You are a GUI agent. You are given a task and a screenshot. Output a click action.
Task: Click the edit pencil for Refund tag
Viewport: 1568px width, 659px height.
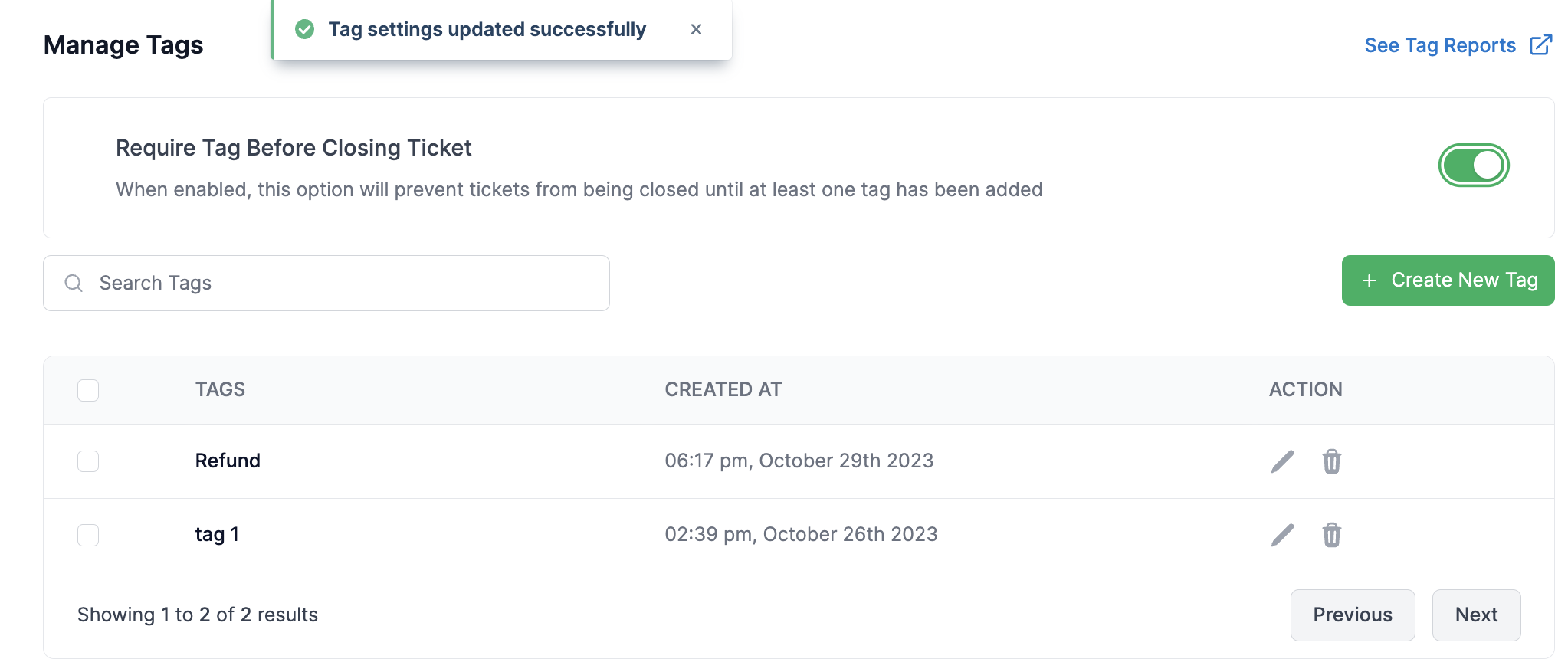1282,461
